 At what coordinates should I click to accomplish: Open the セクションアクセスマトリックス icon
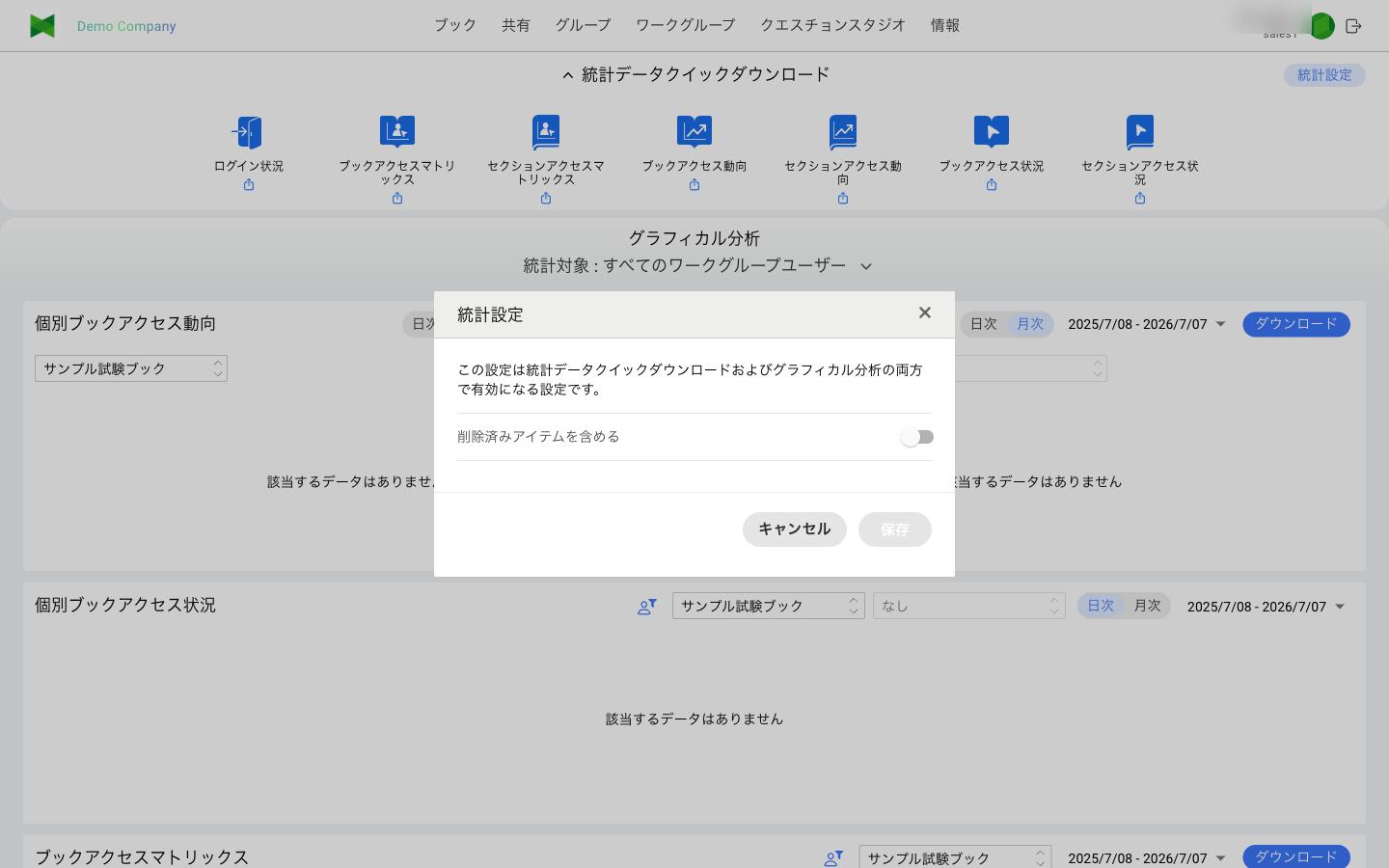click(x=546, y=132)
